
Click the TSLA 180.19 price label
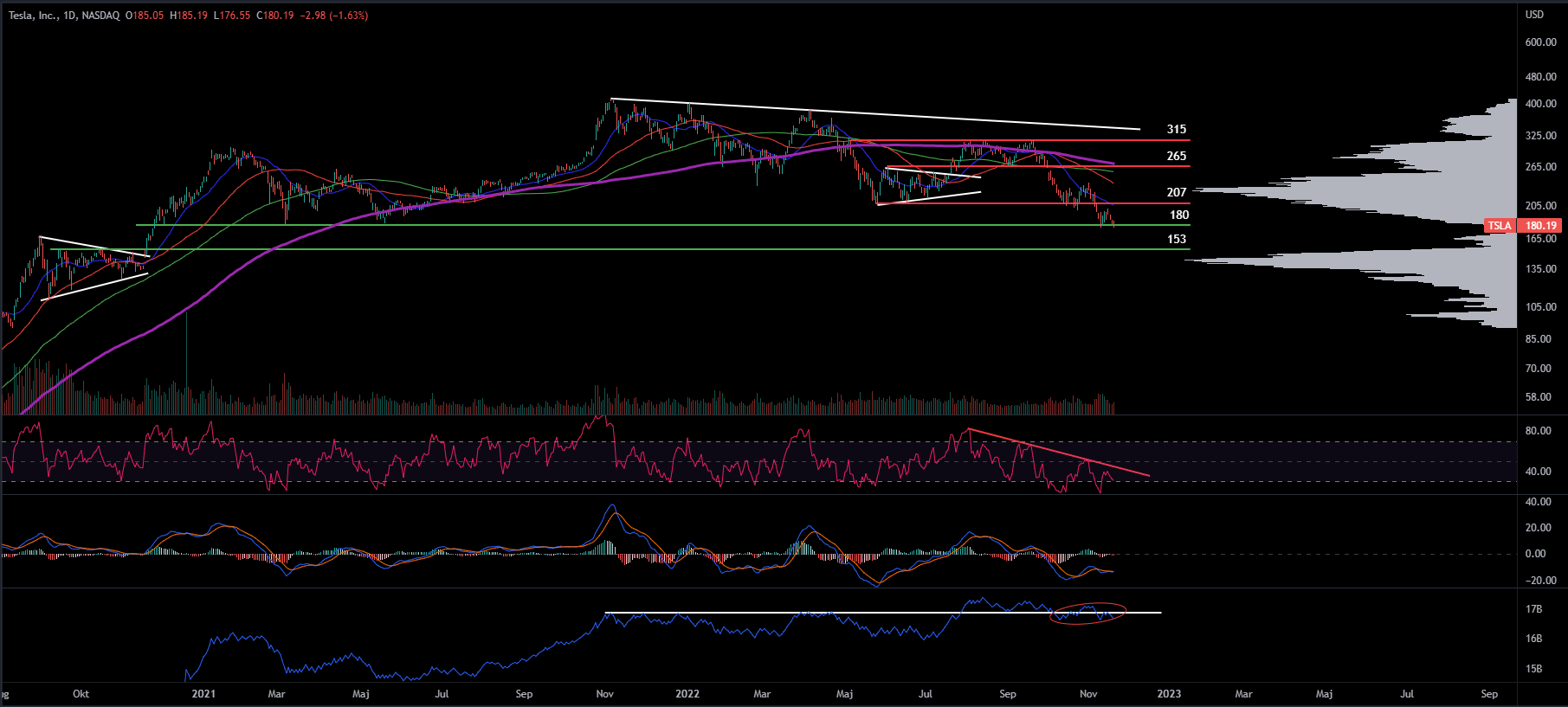click(x=1522, y=226)
